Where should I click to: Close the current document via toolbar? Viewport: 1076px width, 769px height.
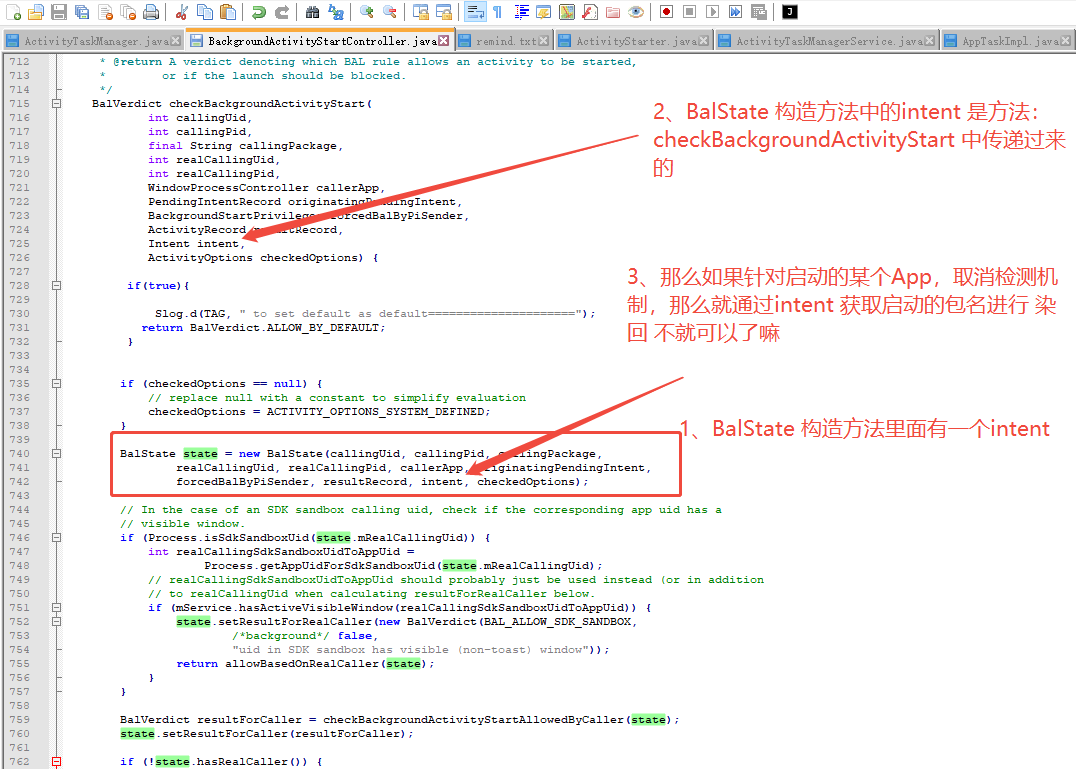[x=106, y=12]
